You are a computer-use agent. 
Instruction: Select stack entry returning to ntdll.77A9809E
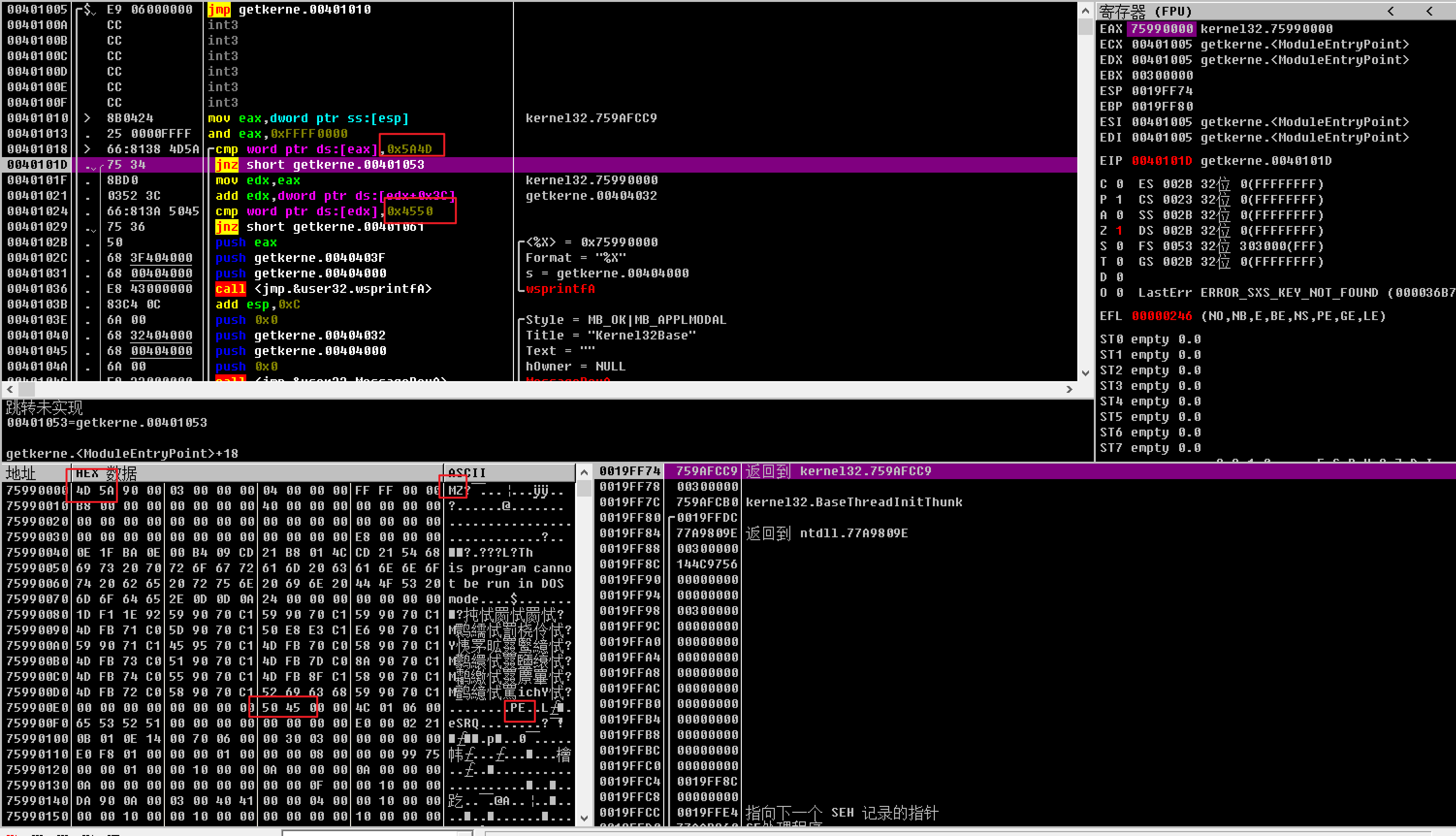[x=1024, y=533]
